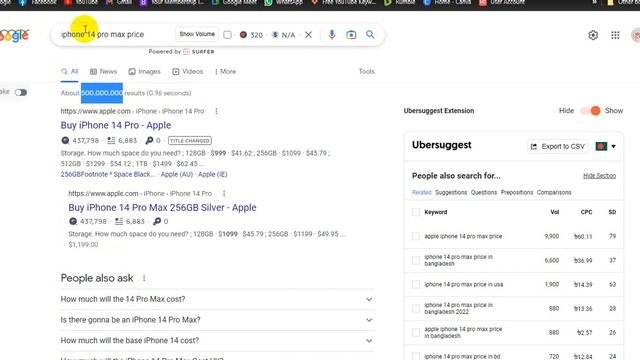Click the Surfer link under search box
The height and width of the screenshot is (360, 640).
tap(199, 52)
